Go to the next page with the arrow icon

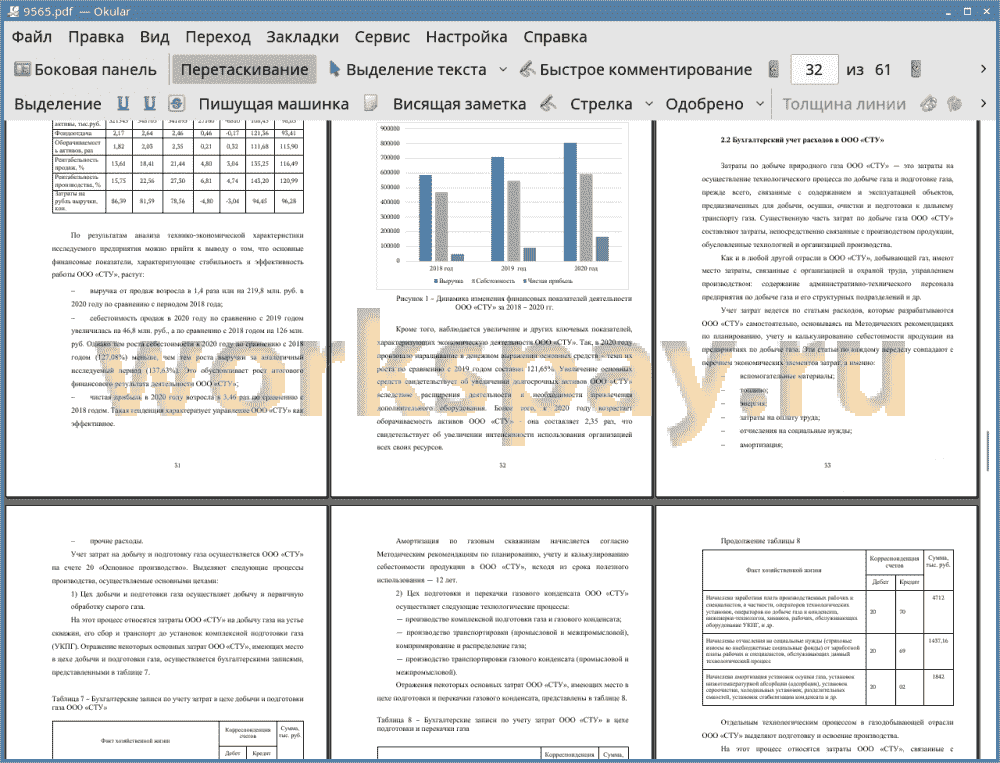click(x=916, y=69)
